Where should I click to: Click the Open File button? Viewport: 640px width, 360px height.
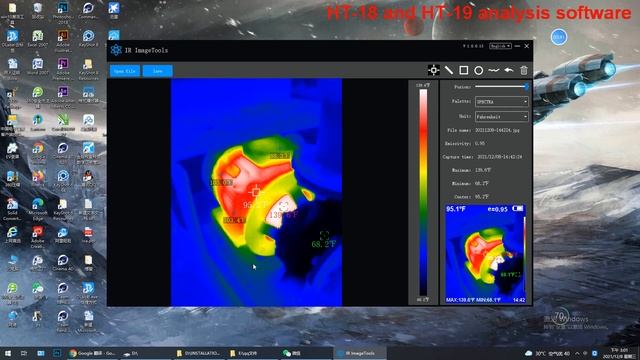125,71
